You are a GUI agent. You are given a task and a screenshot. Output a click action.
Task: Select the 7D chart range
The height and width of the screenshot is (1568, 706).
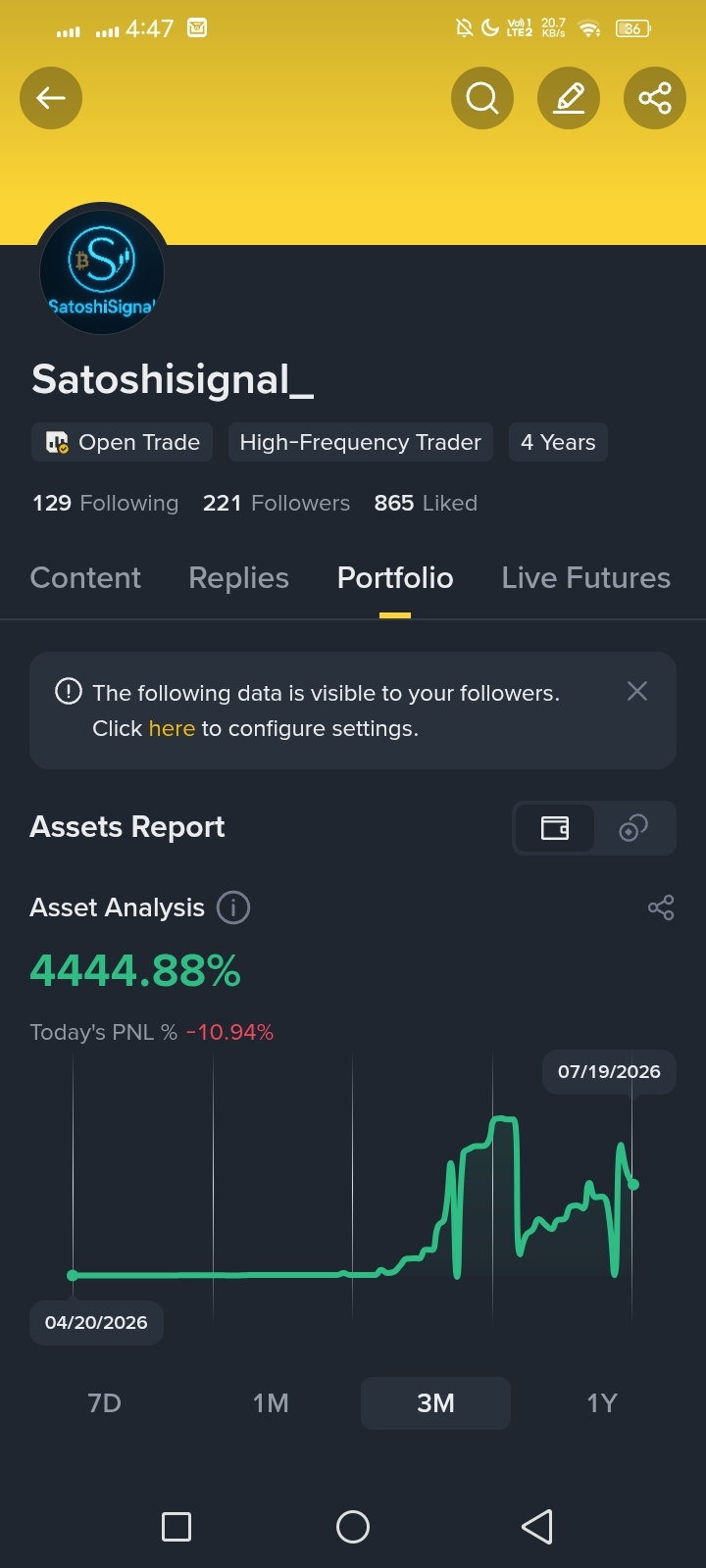pos(105,1403)
